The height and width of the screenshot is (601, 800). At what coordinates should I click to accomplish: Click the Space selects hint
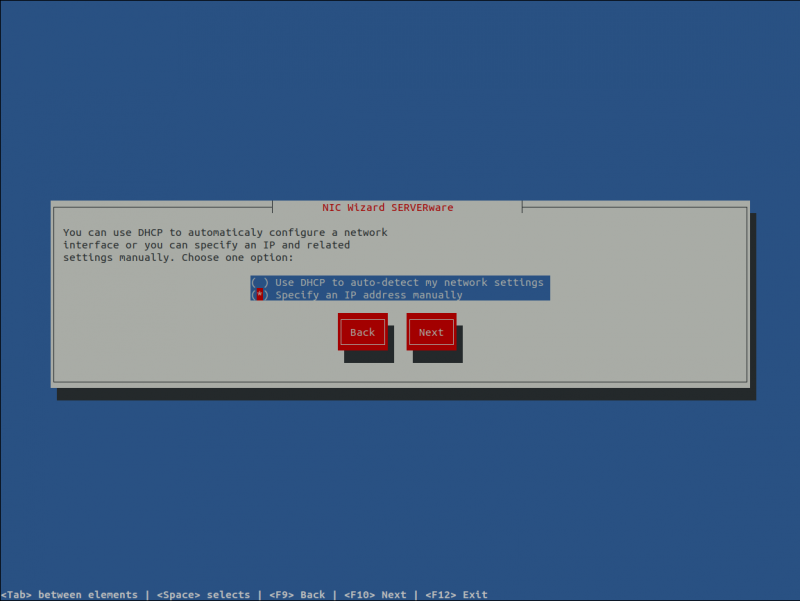pyautogui.click(x=205, y=594)
